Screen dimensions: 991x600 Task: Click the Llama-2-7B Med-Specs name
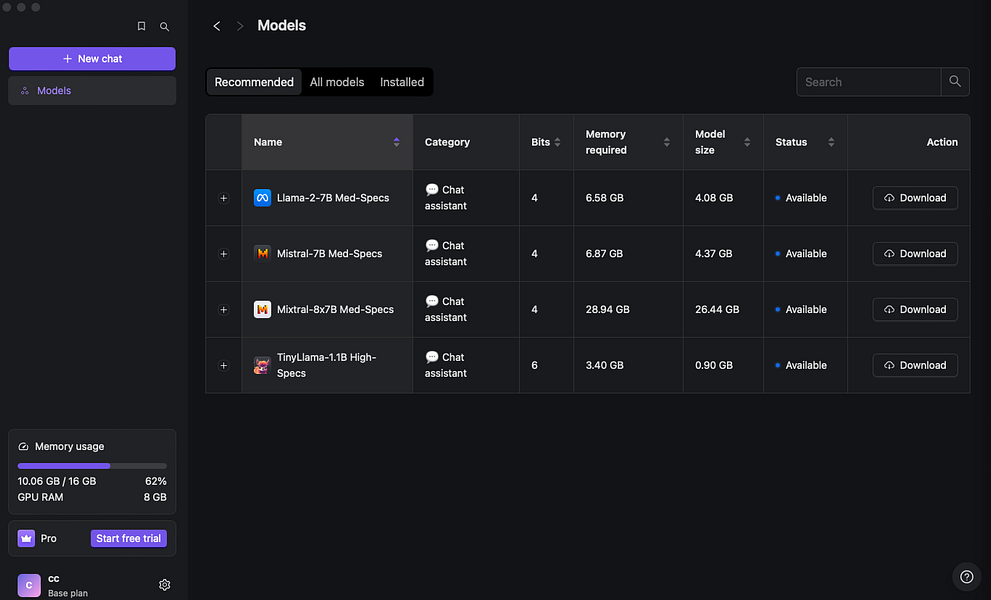[333, 198]
